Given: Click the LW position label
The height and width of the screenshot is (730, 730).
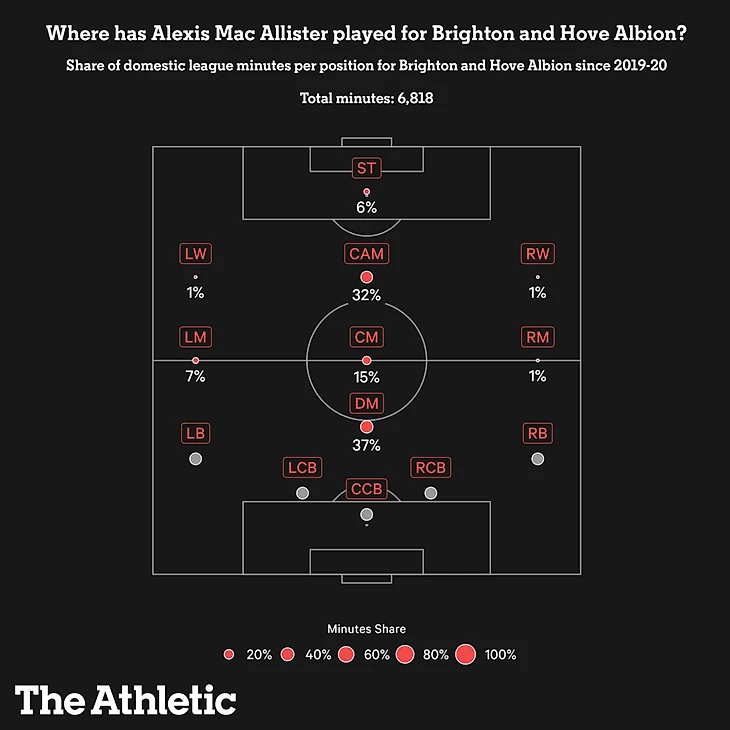Looking at the screenshot, I should click(x=195, y=254).
